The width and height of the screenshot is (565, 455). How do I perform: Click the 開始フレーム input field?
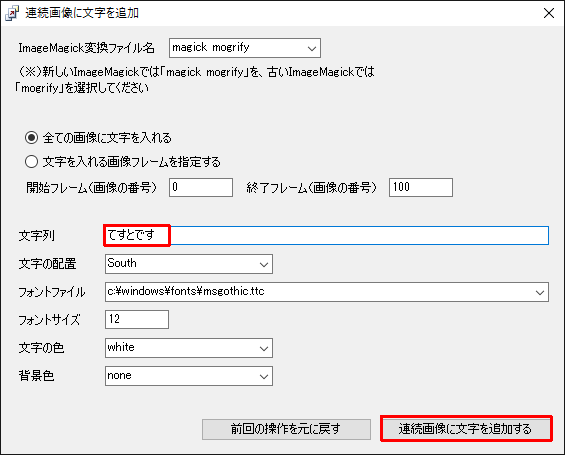pyautogui.click(x=201, y=187)
